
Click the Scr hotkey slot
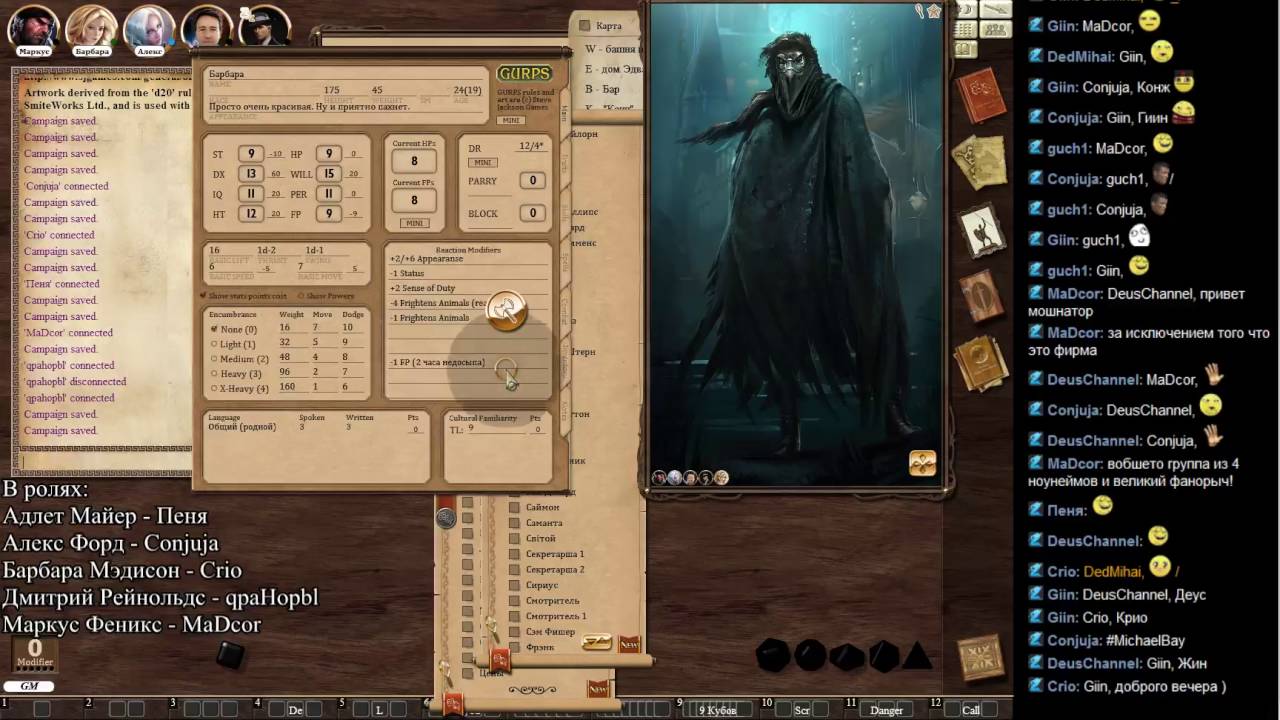pos(802,710)
